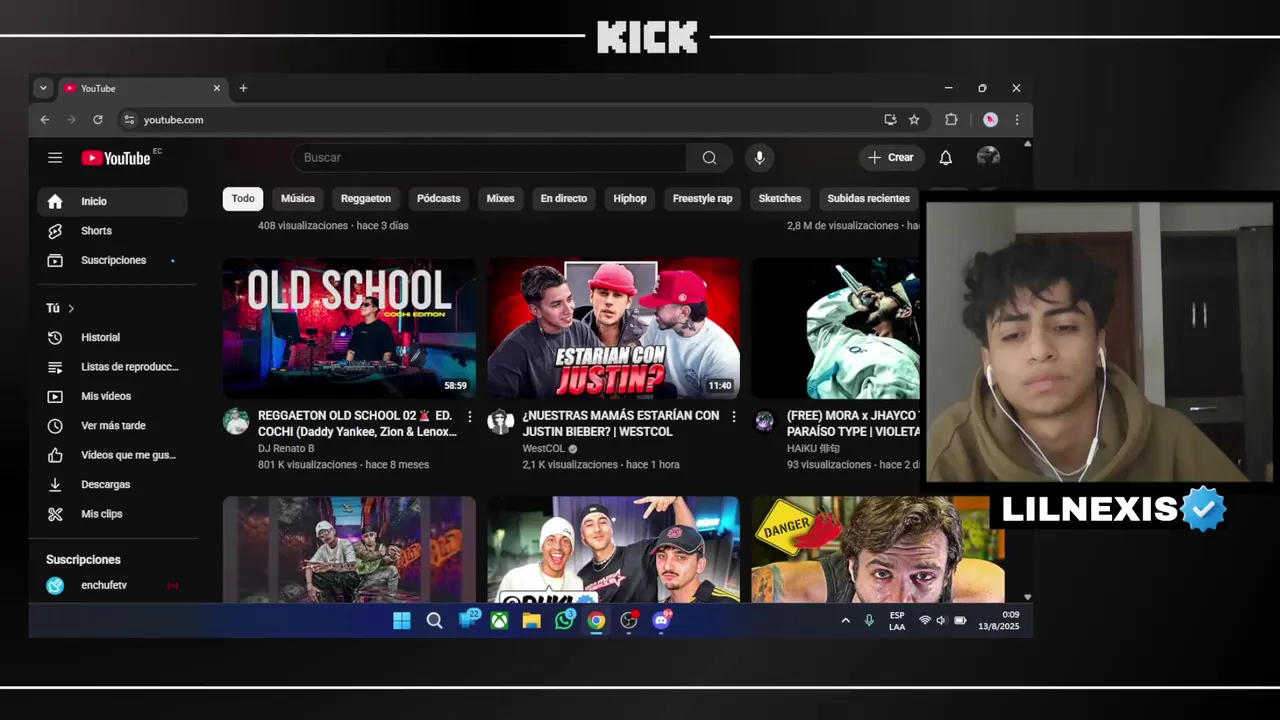This screenshot has width=1280, height=720.
Task: Click the Chrome profile avatar
Action: click(990, 120)
